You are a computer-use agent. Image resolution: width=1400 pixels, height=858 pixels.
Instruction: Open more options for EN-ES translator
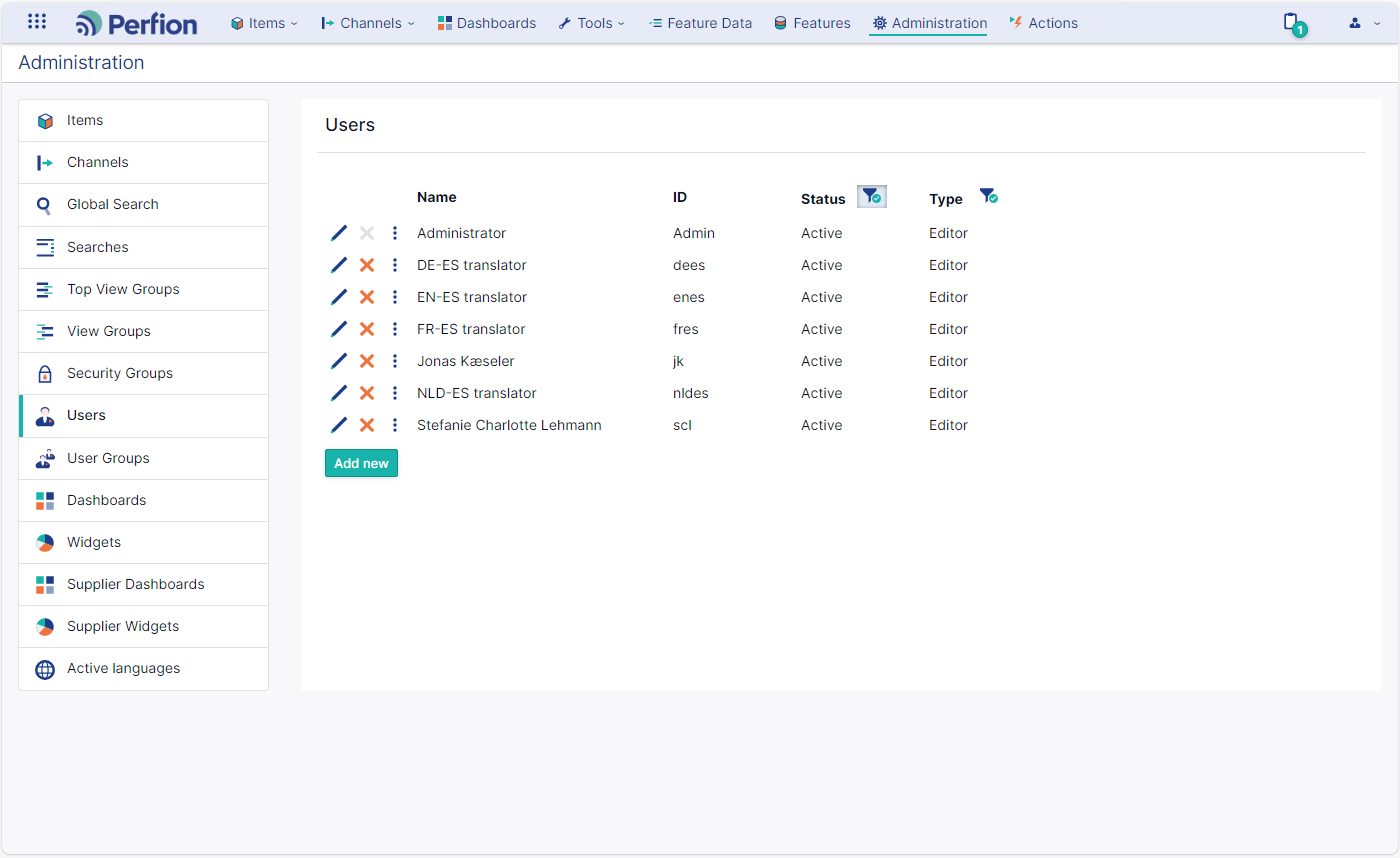(395, 297)
